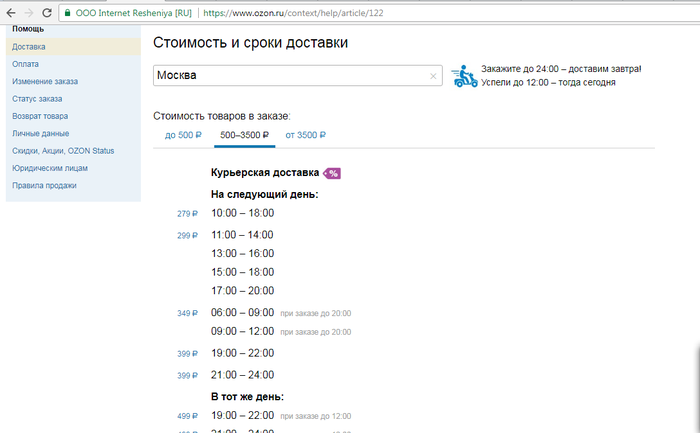Open Статус заказа in sidebar
Viewport: 700px width, 433px height.
(x=37, y=99)
